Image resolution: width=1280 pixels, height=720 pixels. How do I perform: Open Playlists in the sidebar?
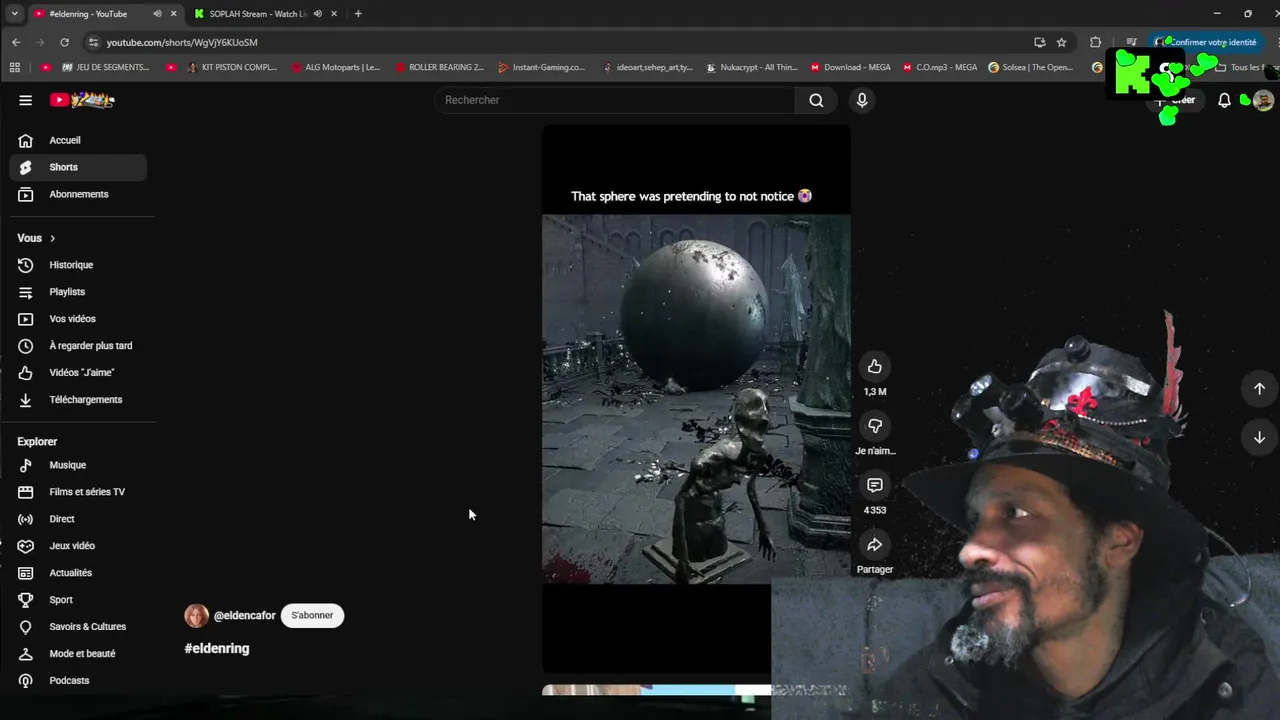78,292
